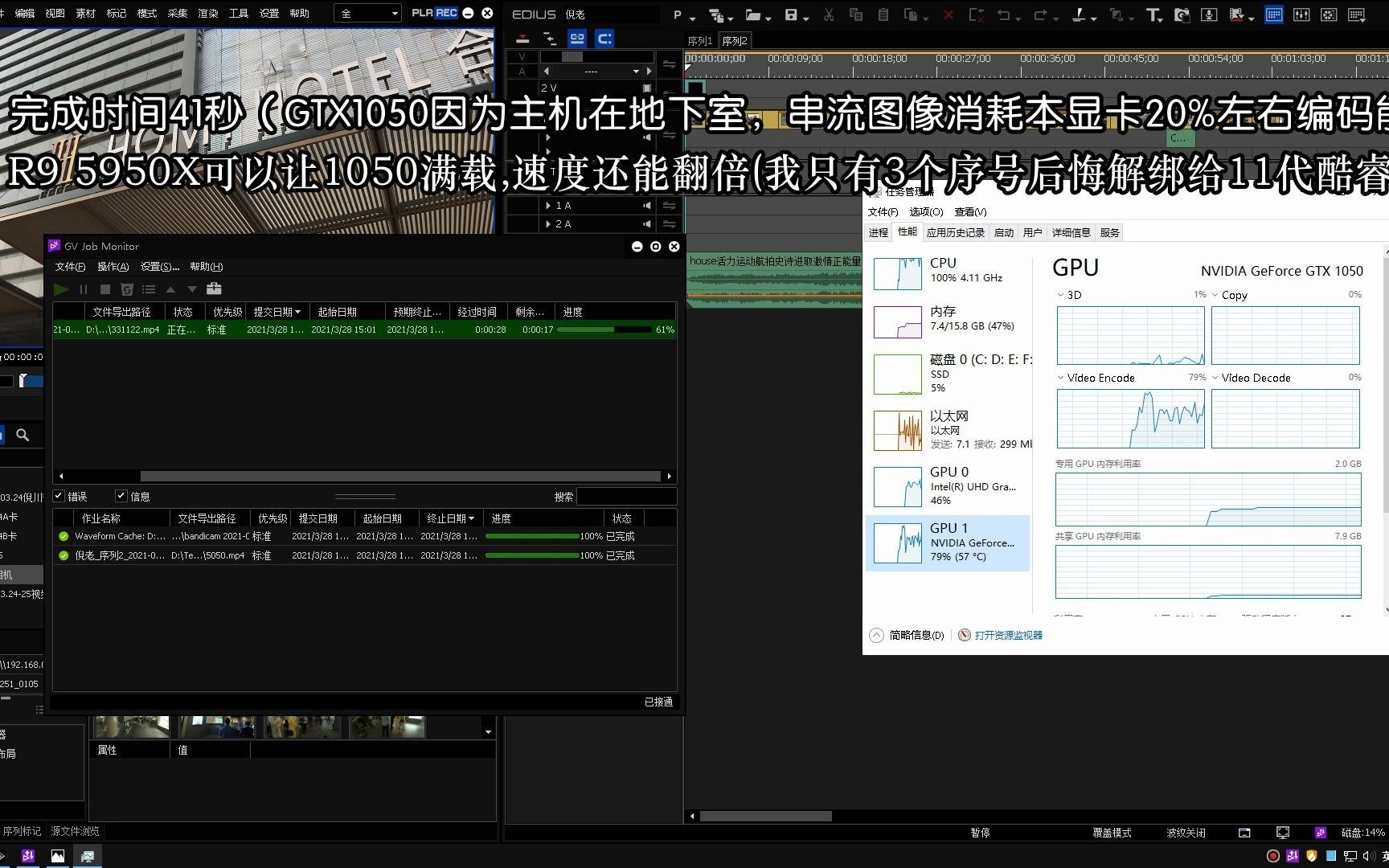This screenshot has height=868, width=1389.
Task: Move job down with the down triangle icon
Action: tap(192, 289)
